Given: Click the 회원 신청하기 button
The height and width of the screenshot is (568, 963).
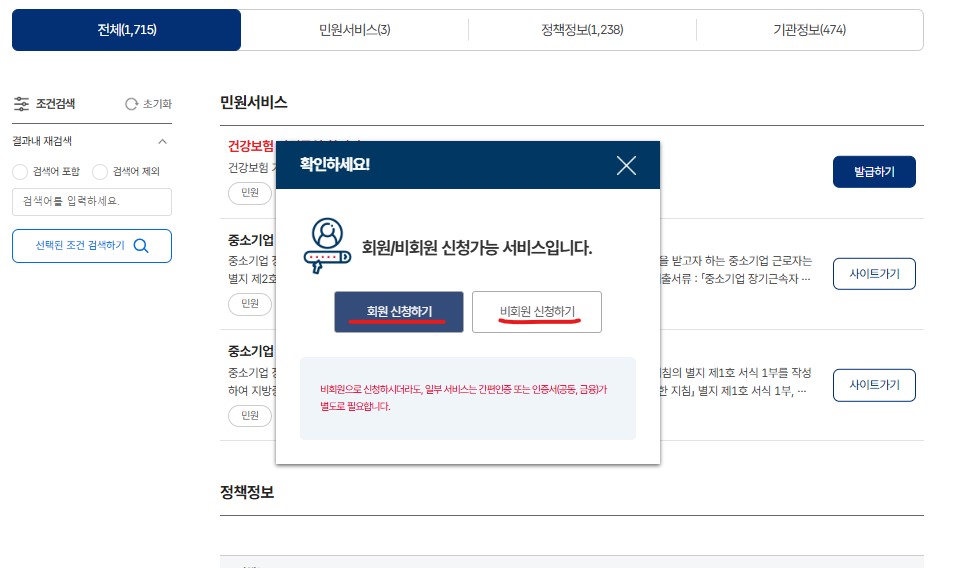Looking at the screenshot, I should pos(399,312).
